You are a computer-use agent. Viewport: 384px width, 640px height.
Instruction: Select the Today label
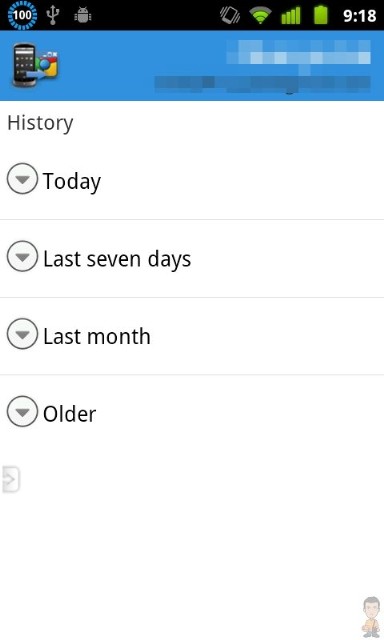[x=72, y=182]
